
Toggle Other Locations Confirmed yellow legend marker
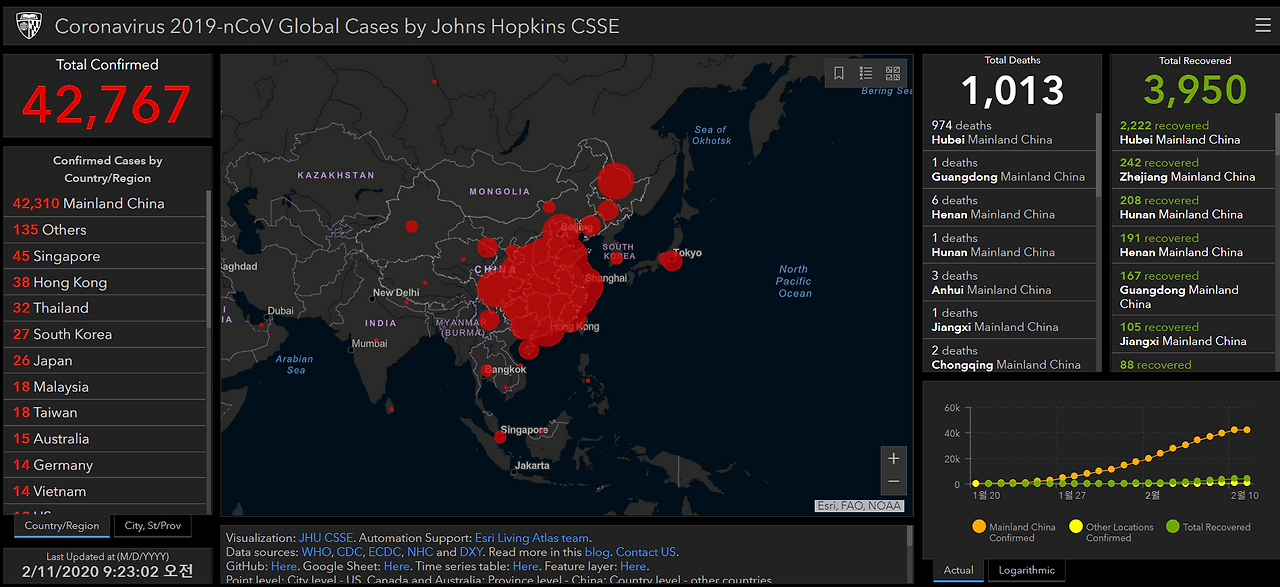(1075, 526)
